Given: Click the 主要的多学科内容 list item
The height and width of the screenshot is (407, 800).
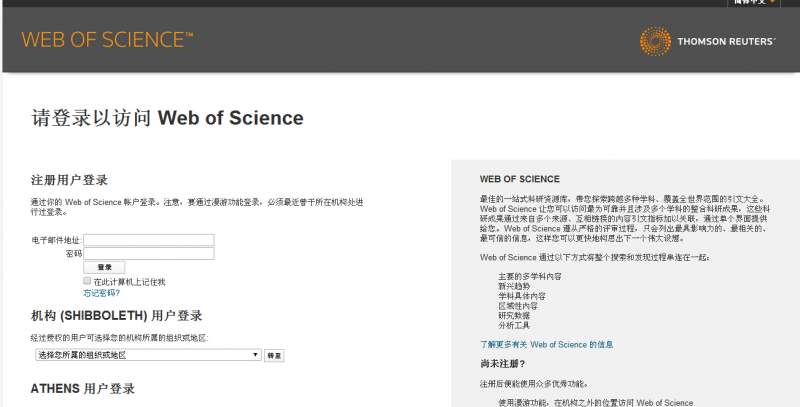Looking at the screenshot, I should [x=530, y=276].
